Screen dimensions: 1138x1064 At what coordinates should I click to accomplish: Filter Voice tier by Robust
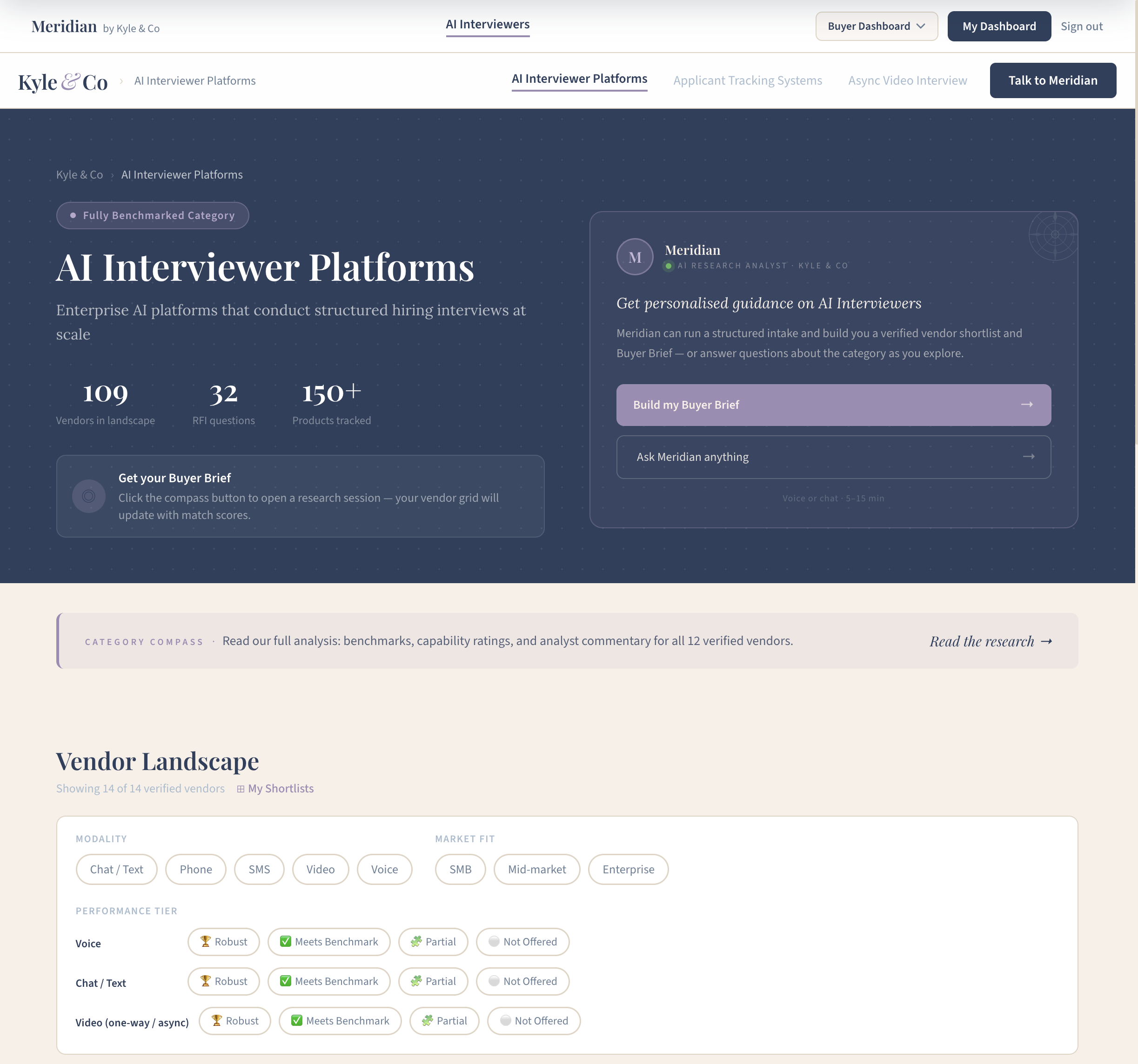click(224, 942)
